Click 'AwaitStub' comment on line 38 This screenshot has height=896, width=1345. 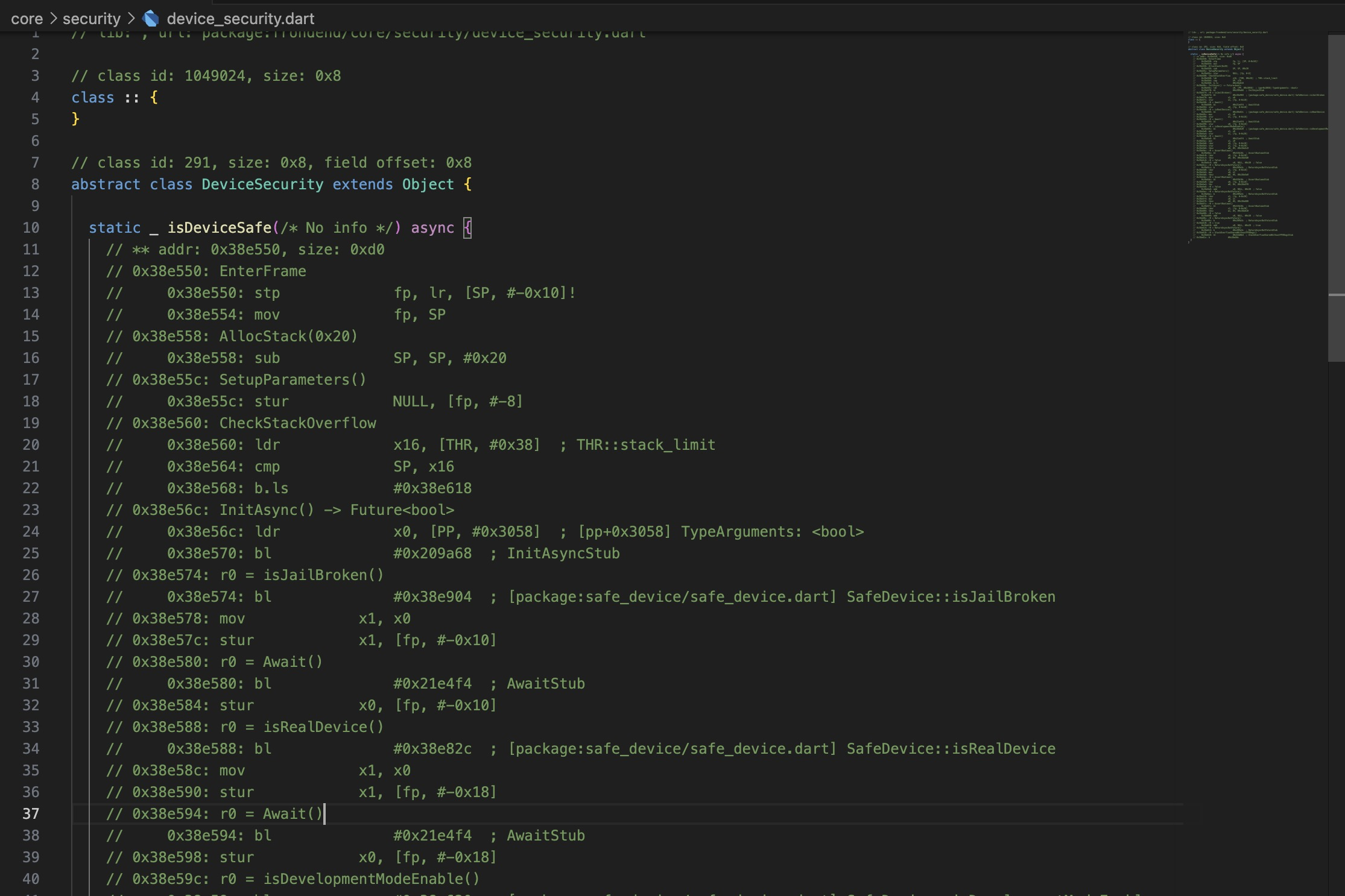pos(546,836)
